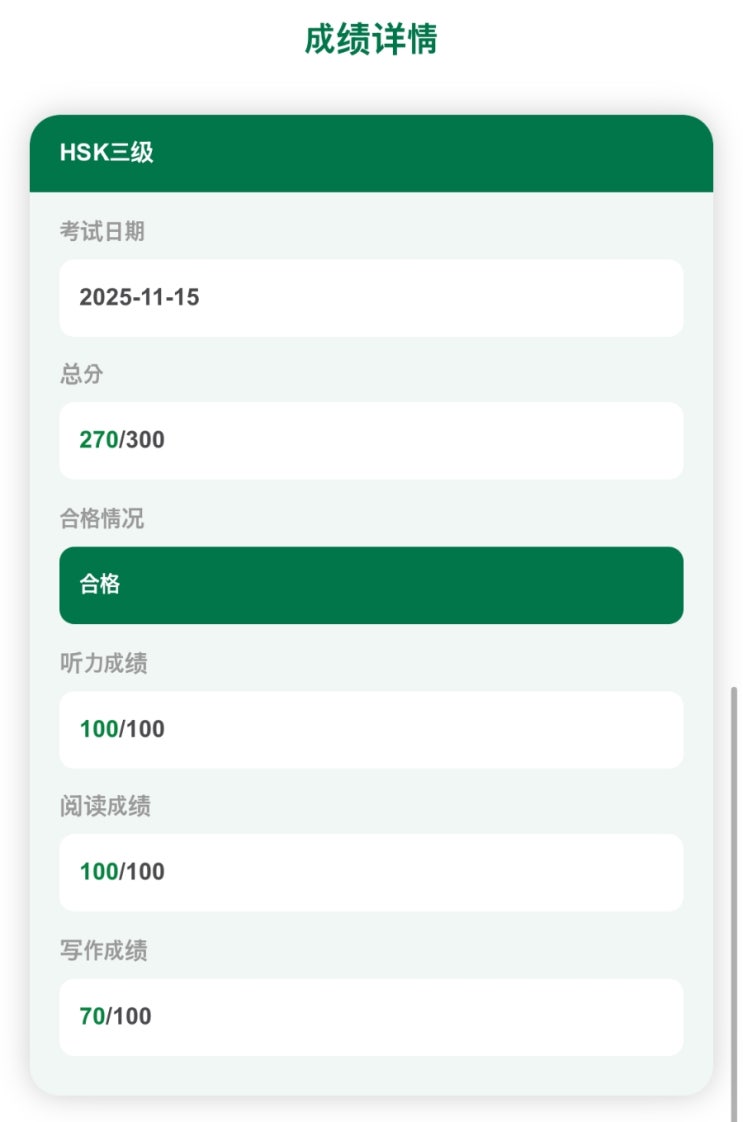Click the 听力成绩 label
This screenshot has width=743, height=1122.
pos(104,663)
